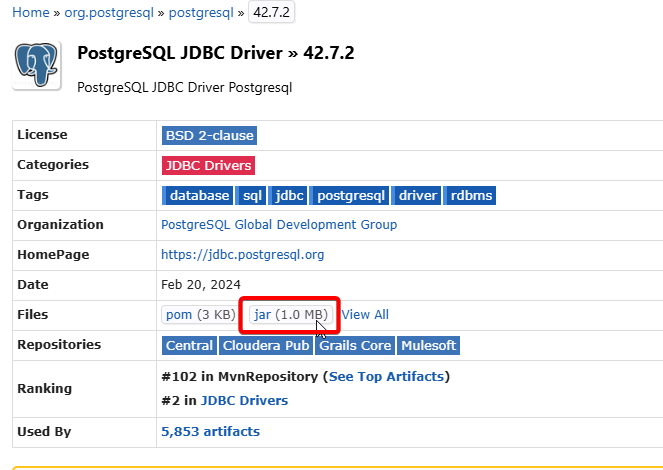
Task: Open the Cloudera Pub repository tag
Action: [266, 345]
